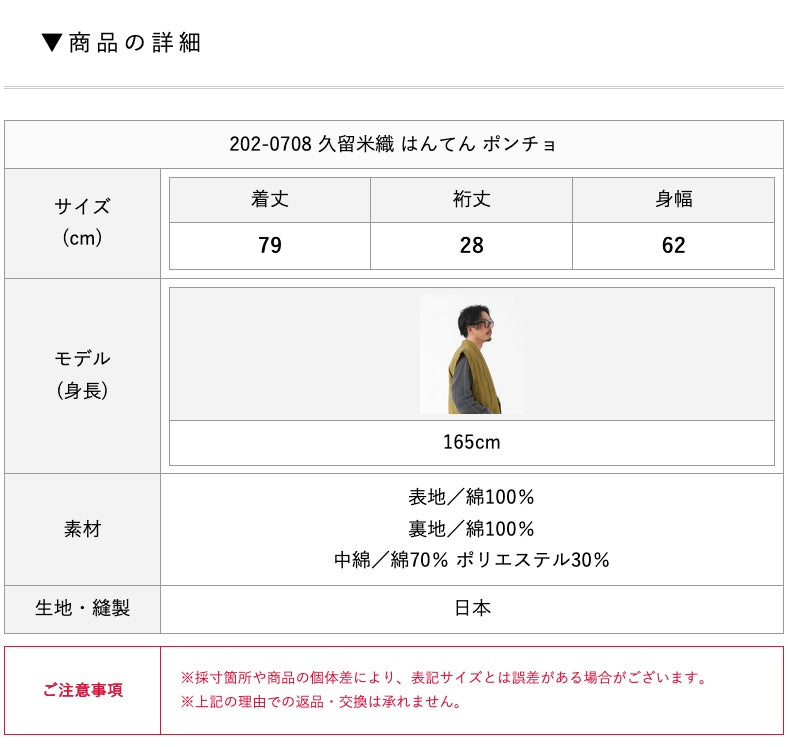Click the black triangle beside 商品の詳細

coord(53,43)
